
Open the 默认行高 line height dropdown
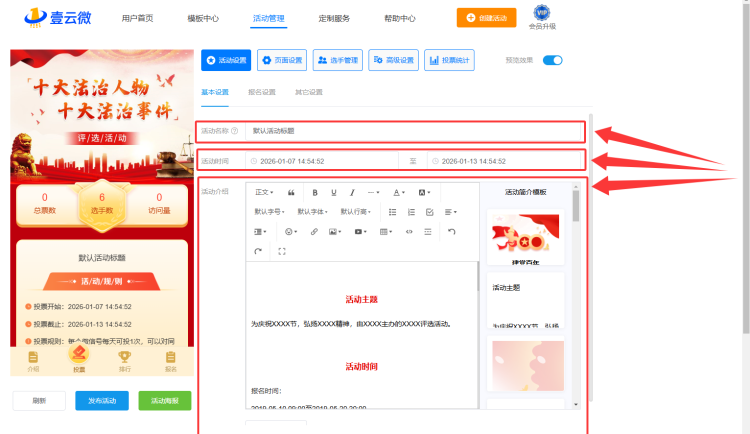tap(356, 212)
